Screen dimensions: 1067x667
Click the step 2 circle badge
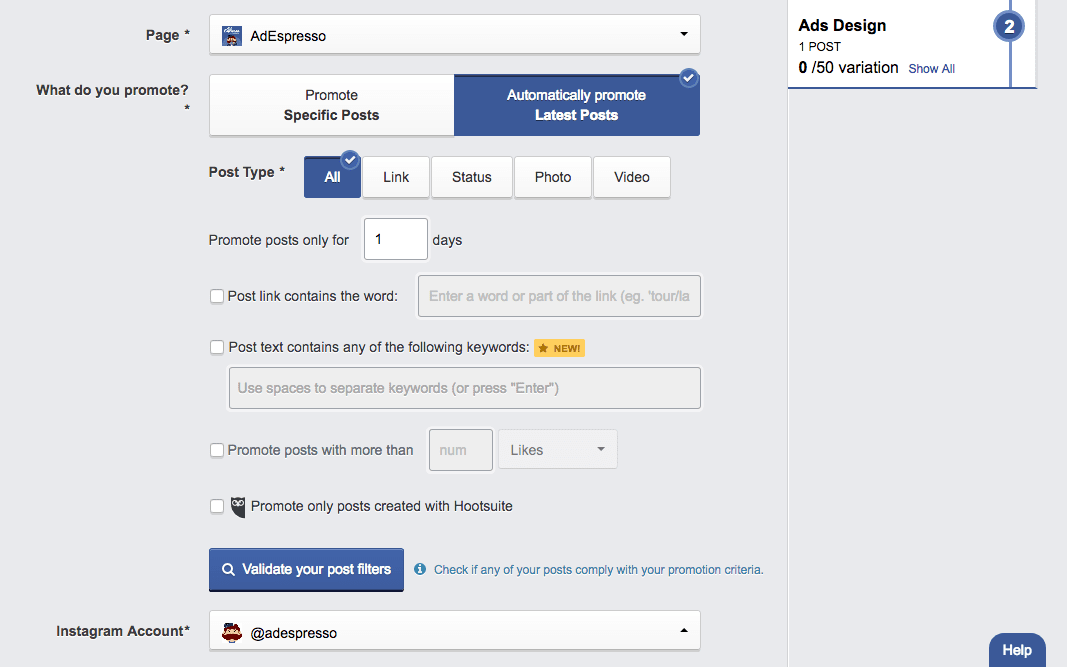(1009, 27)
